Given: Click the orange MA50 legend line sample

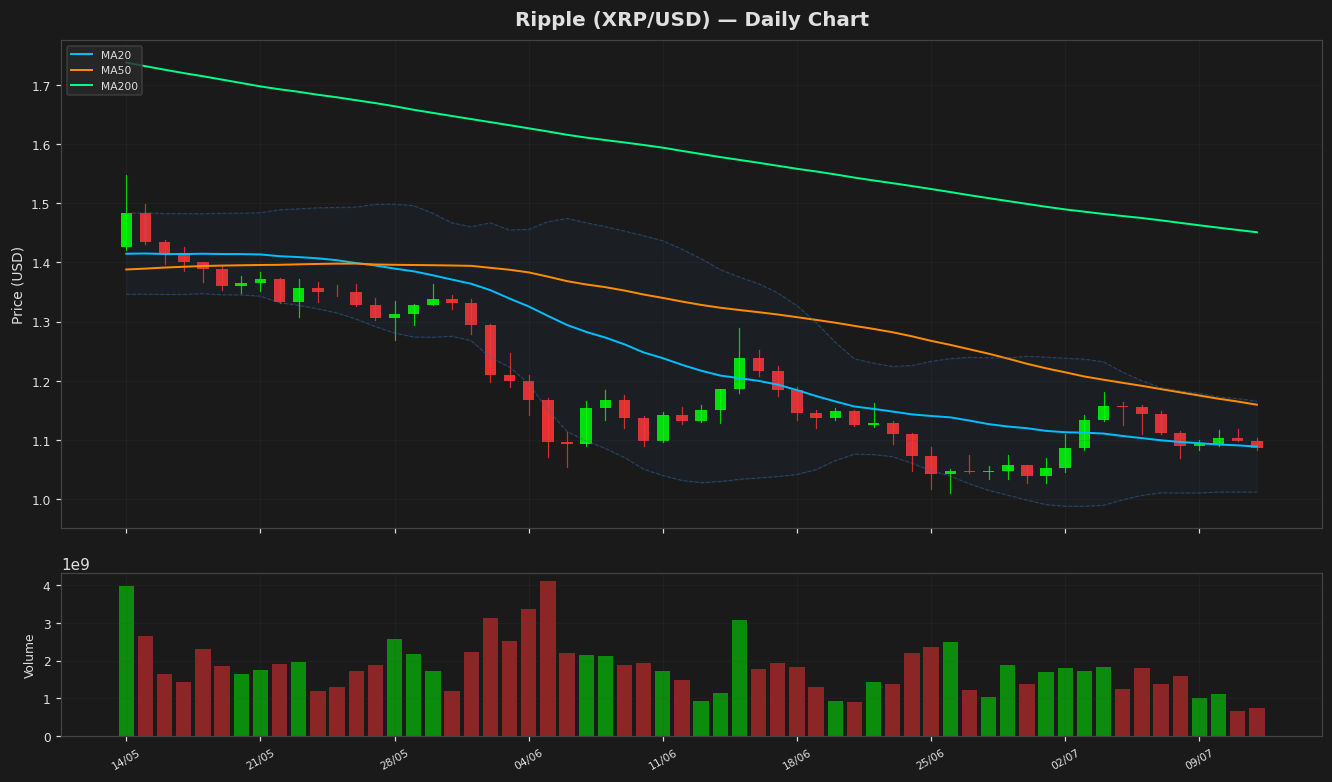Looking at the screenshot, I should coord(83,71).
